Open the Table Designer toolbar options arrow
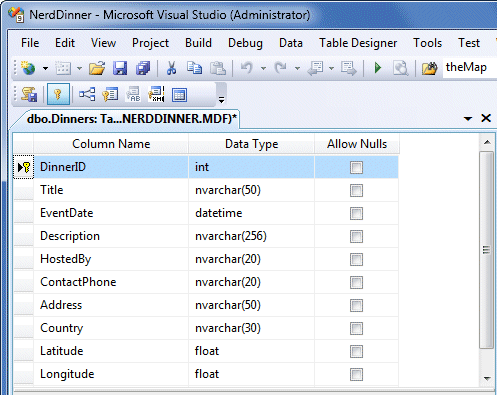Viewport: 497px width, 395px height. point(221,99)
